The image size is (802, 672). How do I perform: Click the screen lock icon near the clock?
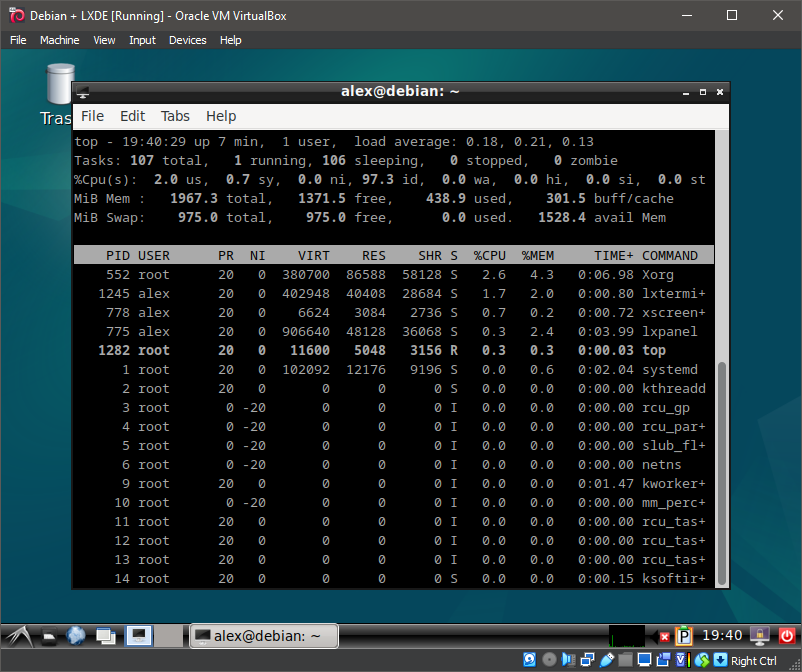click(x=760, y=635)
